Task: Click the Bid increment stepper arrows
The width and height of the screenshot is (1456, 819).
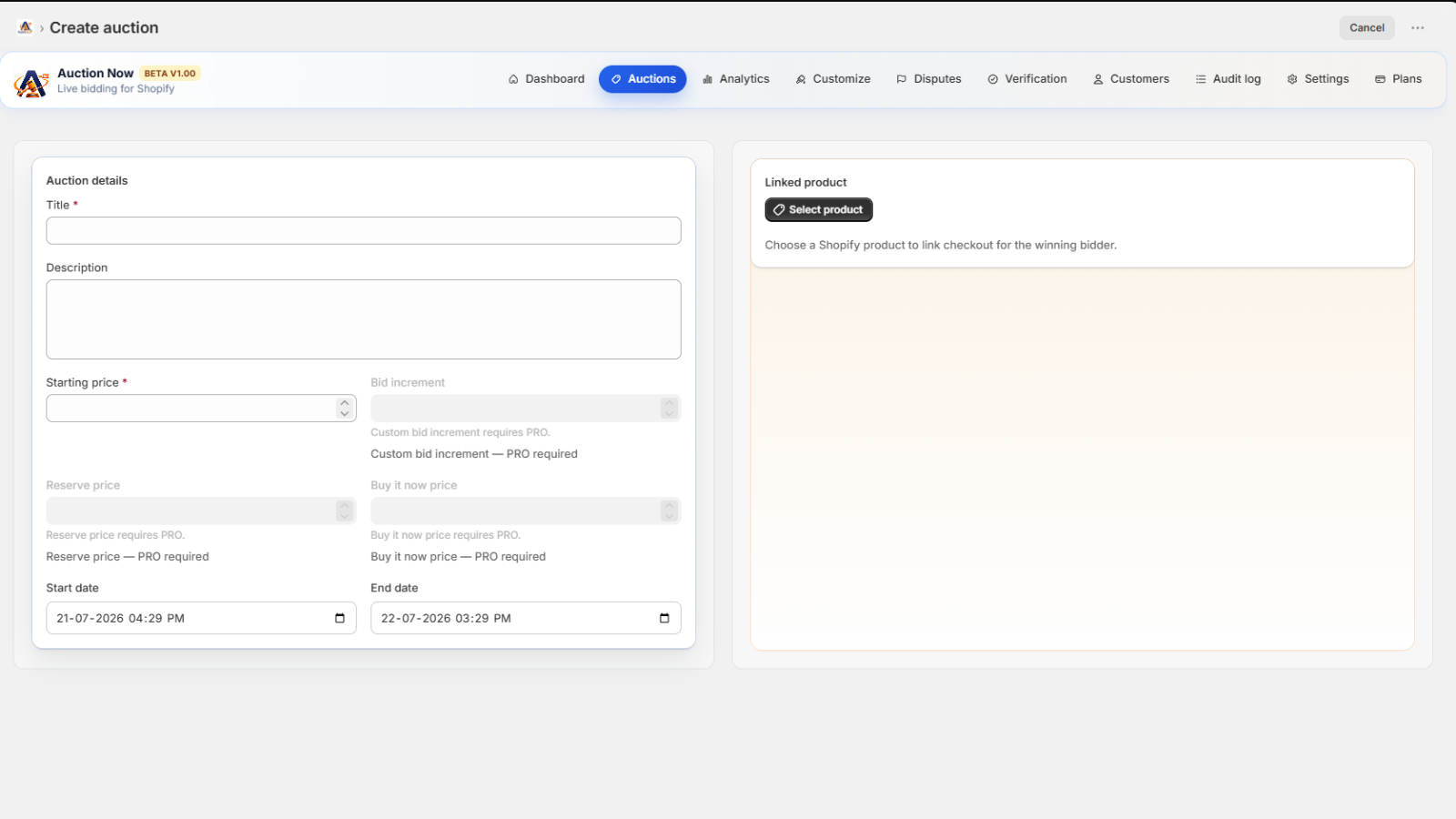Action: pyautogui.click(x=669, y=408)
